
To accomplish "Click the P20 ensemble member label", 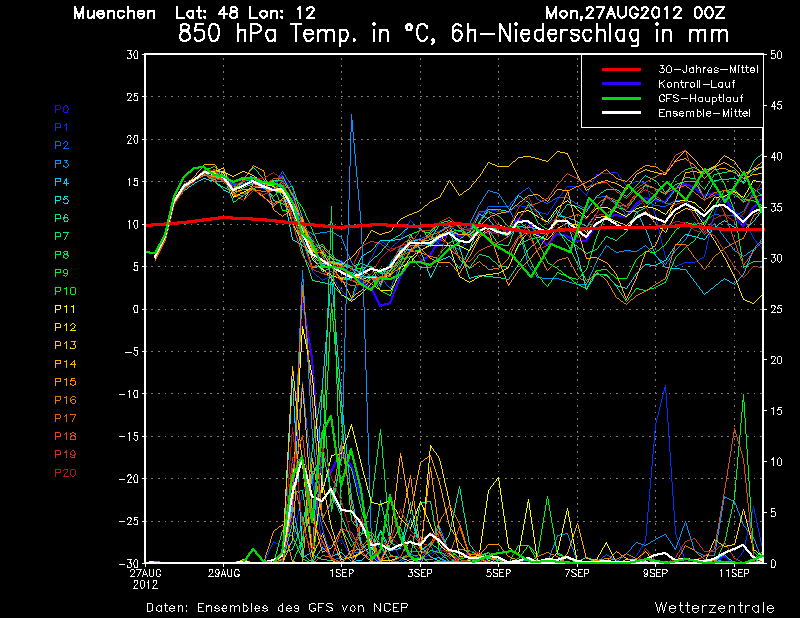I will point(65,473).
